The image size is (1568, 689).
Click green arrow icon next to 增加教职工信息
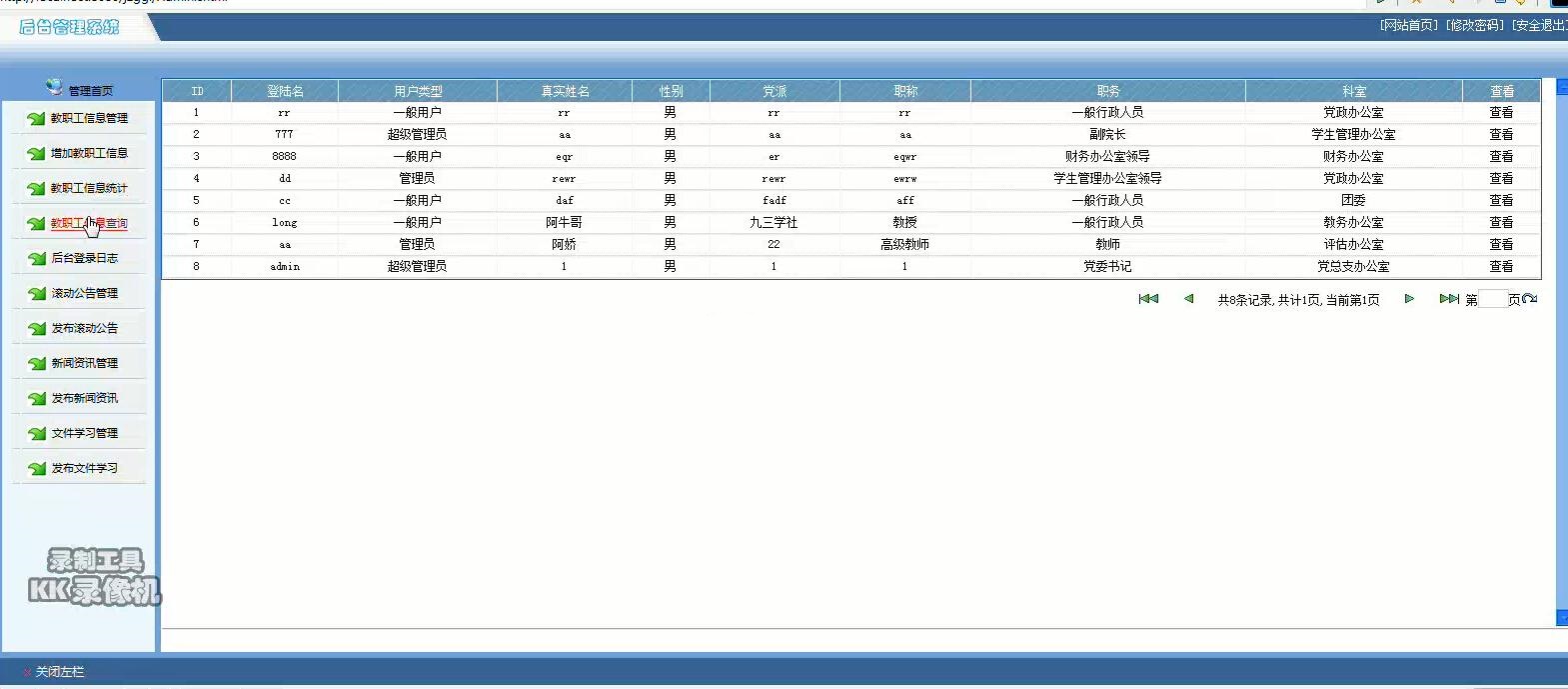(36, 154)
